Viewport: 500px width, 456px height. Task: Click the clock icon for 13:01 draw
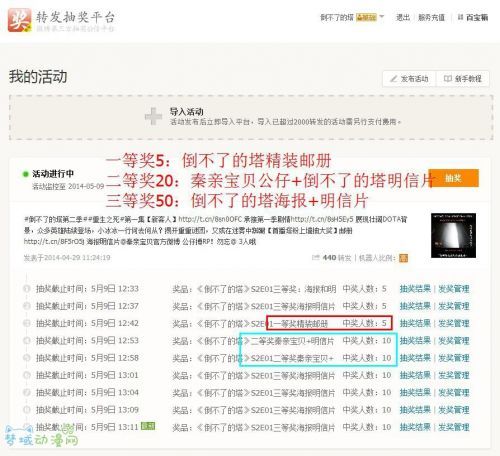(x=27, y=375)
